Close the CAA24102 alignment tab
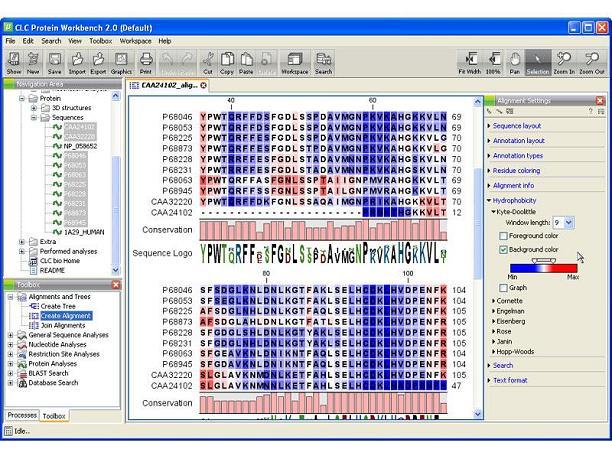Screen dimensions: 612x459 click(203, 85)
